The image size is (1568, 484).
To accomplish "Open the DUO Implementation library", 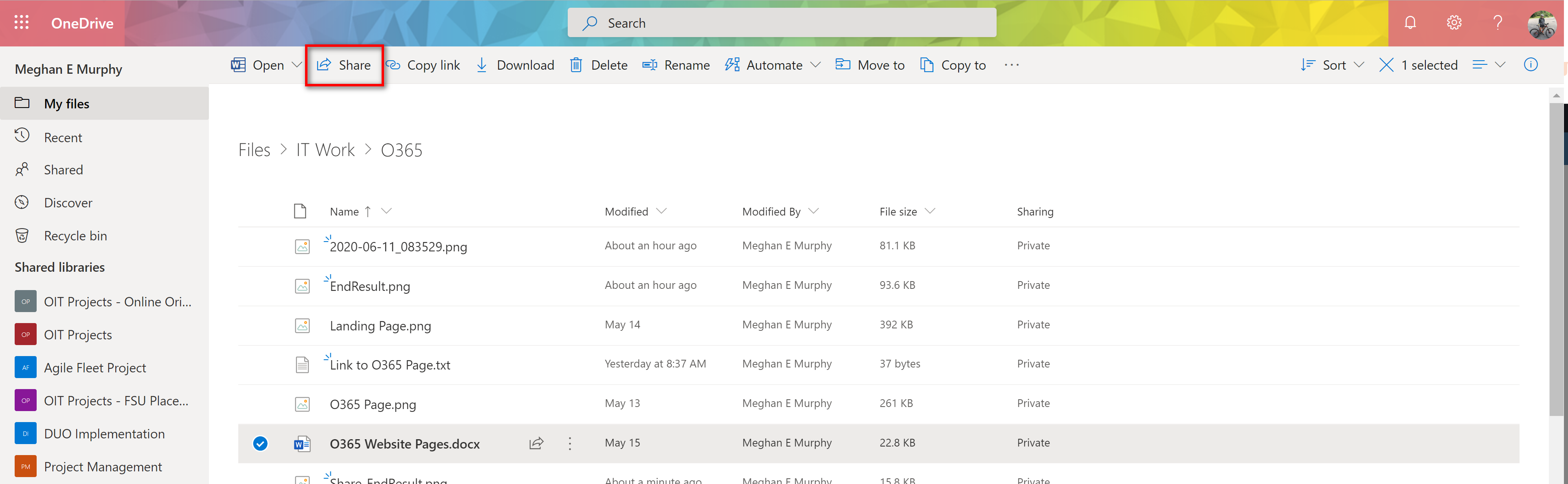I will pos(104,433).
